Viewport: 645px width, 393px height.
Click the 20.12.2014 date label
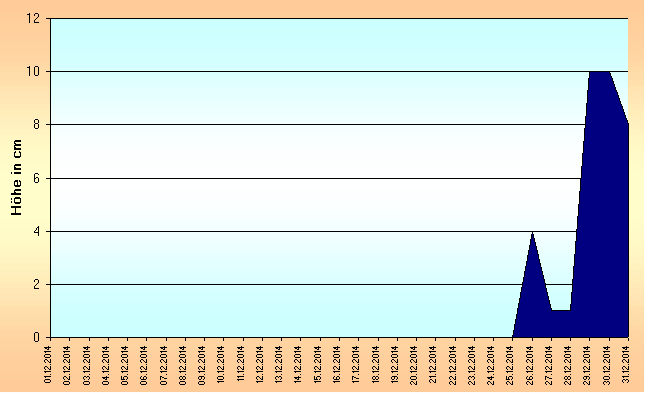pos(414,365)
